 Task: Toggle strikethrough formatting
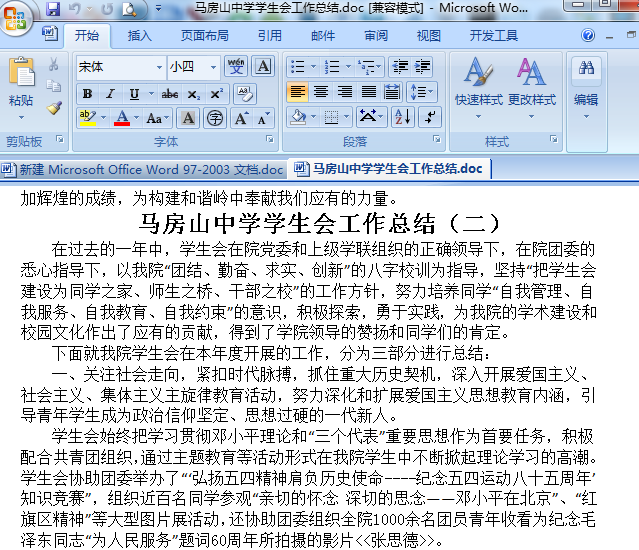tap(170, 94)
